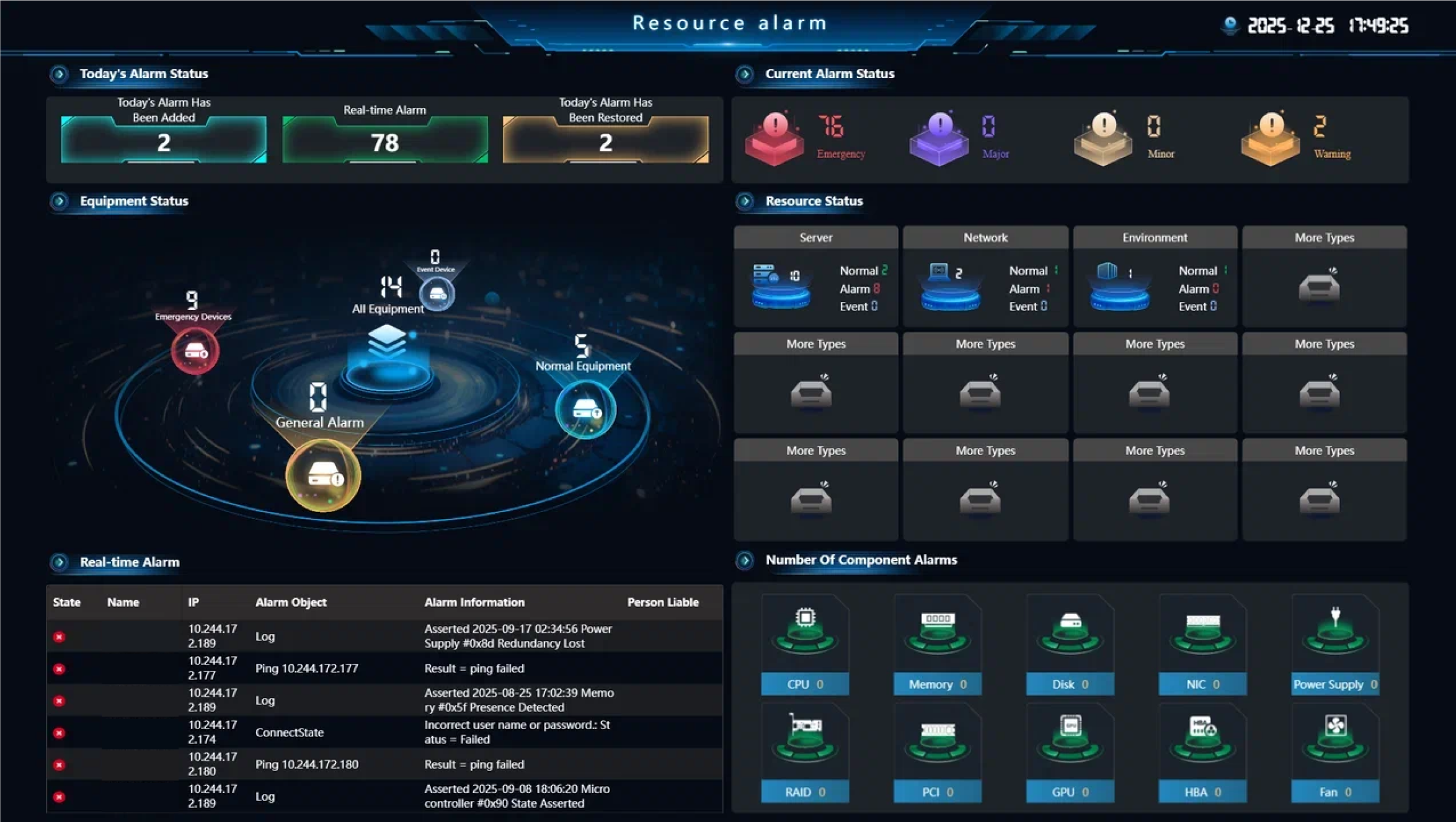Screen dimensions: 1456x822
Task: Click the orange Warning alarm icon
Action: pyautogui.click(x=1271, y=139)
